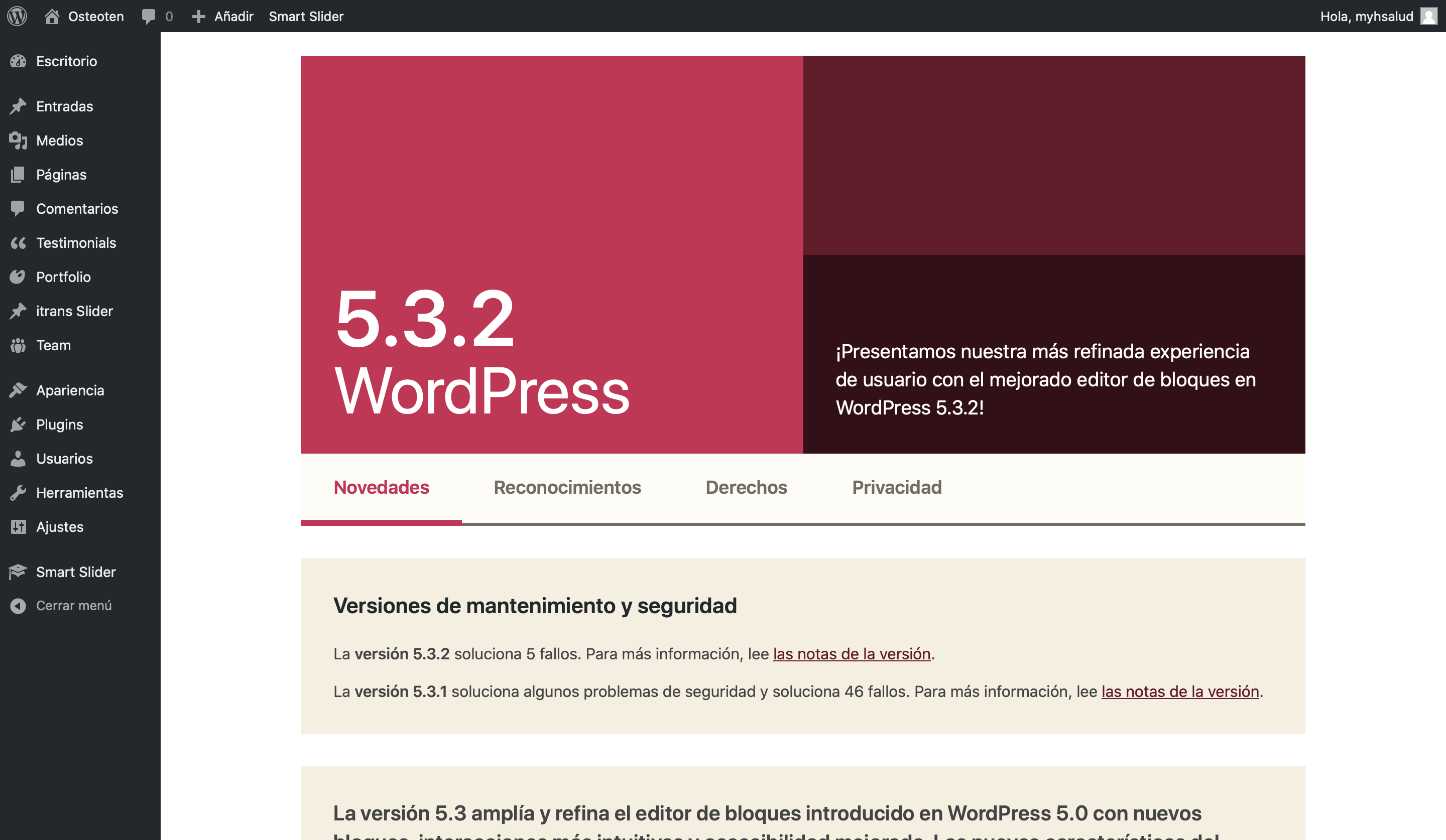
Task: Click the Escritorio dashboard icon
Action: [19, 61]
